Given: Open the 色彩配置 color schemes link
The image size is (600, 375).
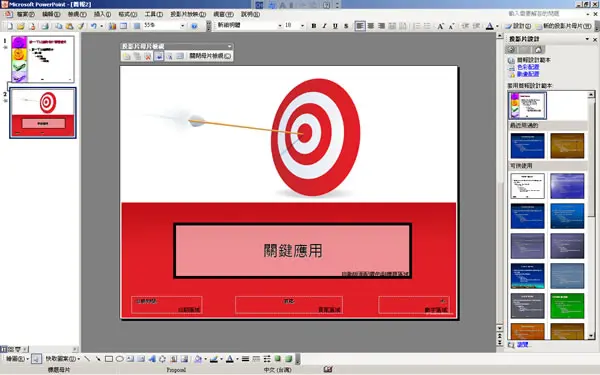Looking at the screenshot, I should click(528, 67).
